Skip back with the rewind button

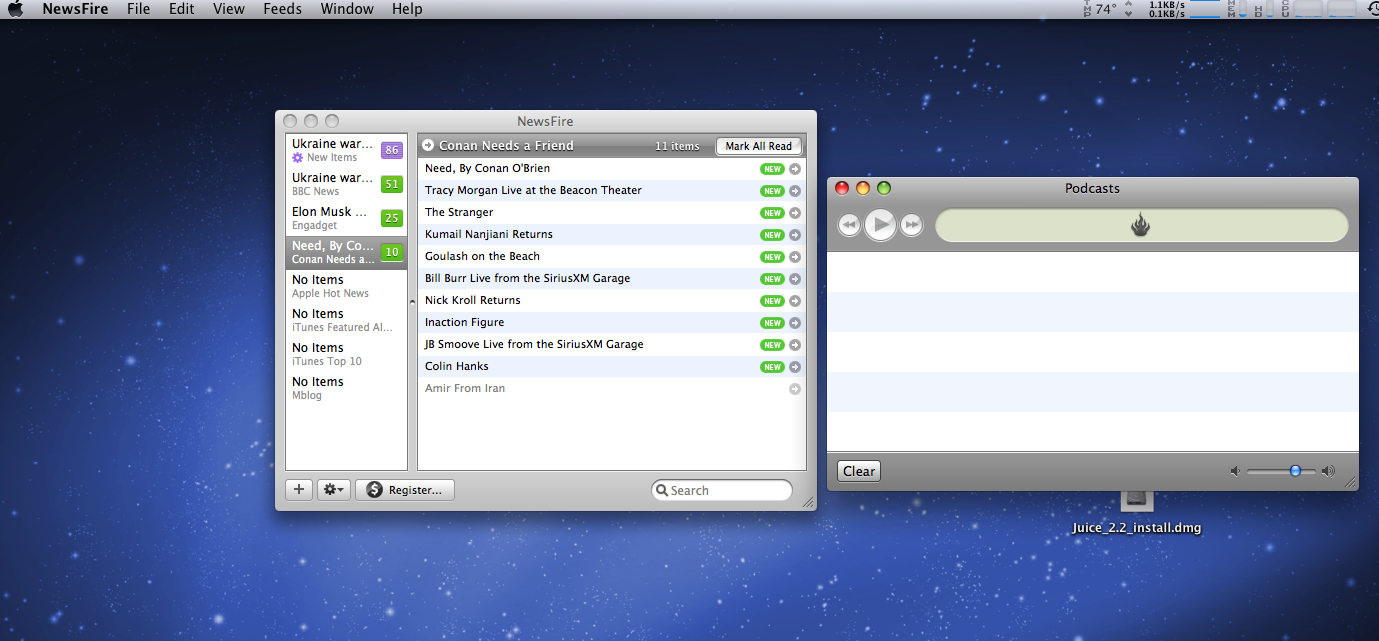tap(849, 225)
